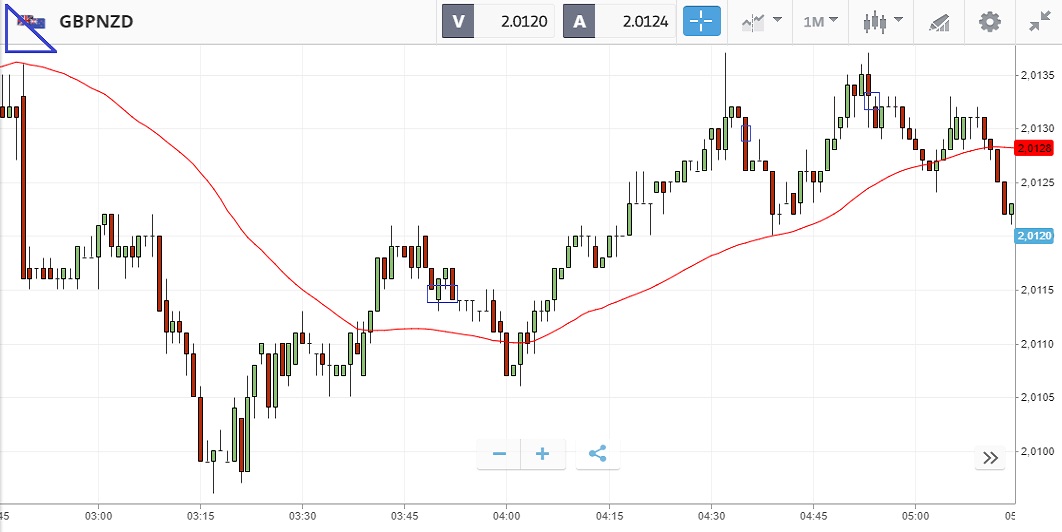Click the 2.0135 price axis label
Viewport: 1062px width, 532px height.
pyautogui.click(x=1037, y=75)
